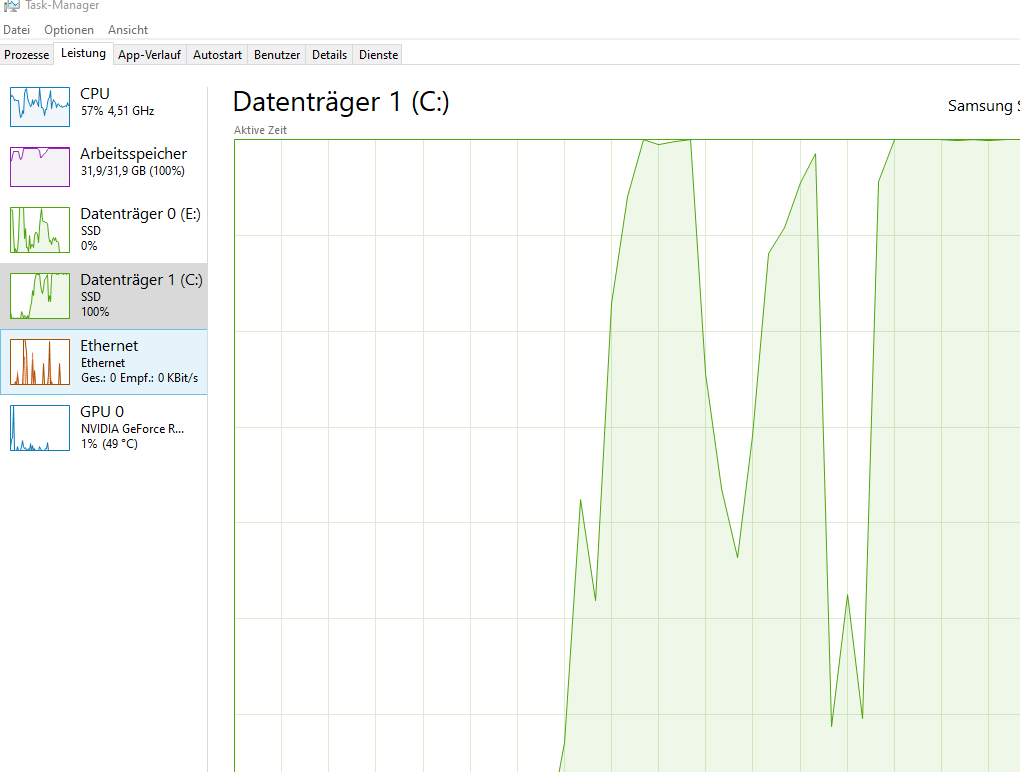Select the CPU label in sidebar
This screenshot has height=772, width=1020.
click(x=94, y=94)
